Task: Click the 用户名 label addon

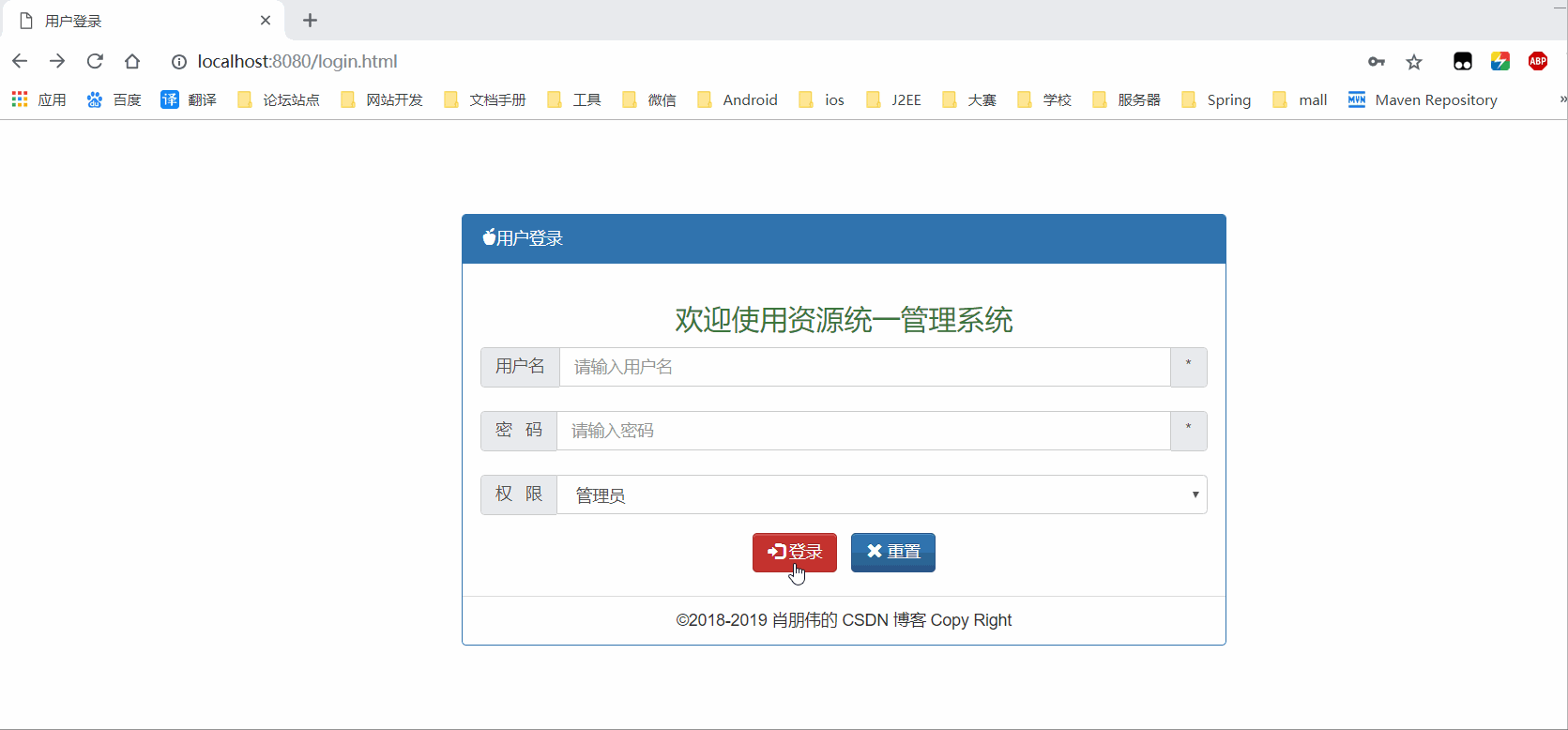Action: tap(520, 367)
